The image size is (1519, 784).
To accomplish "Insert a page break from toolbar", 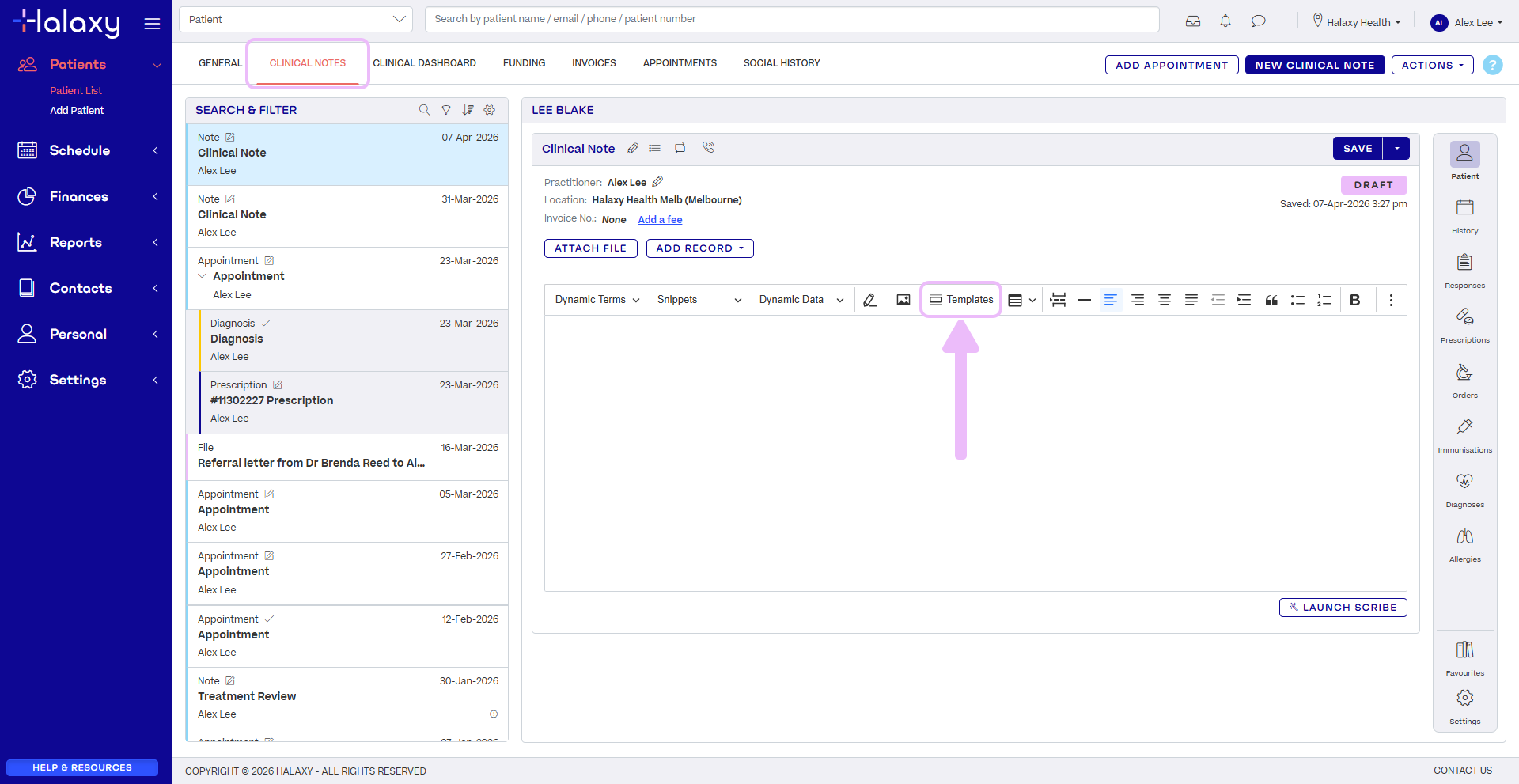I will point(1059,300).
